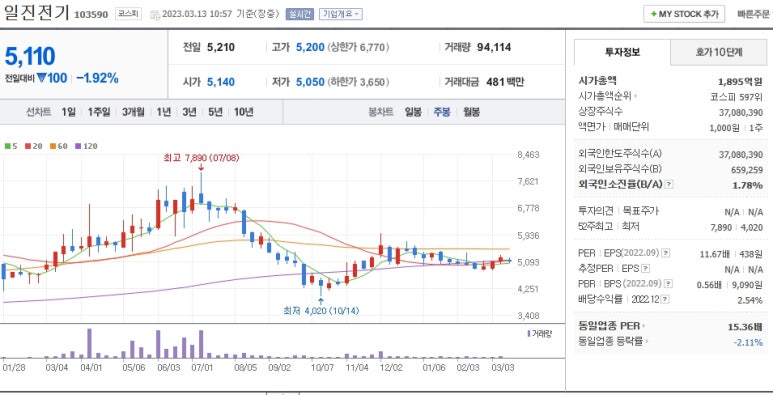Select the 3년 line chart range
The height and width of the screenshot is (395, 773).
tap(189, 112)
